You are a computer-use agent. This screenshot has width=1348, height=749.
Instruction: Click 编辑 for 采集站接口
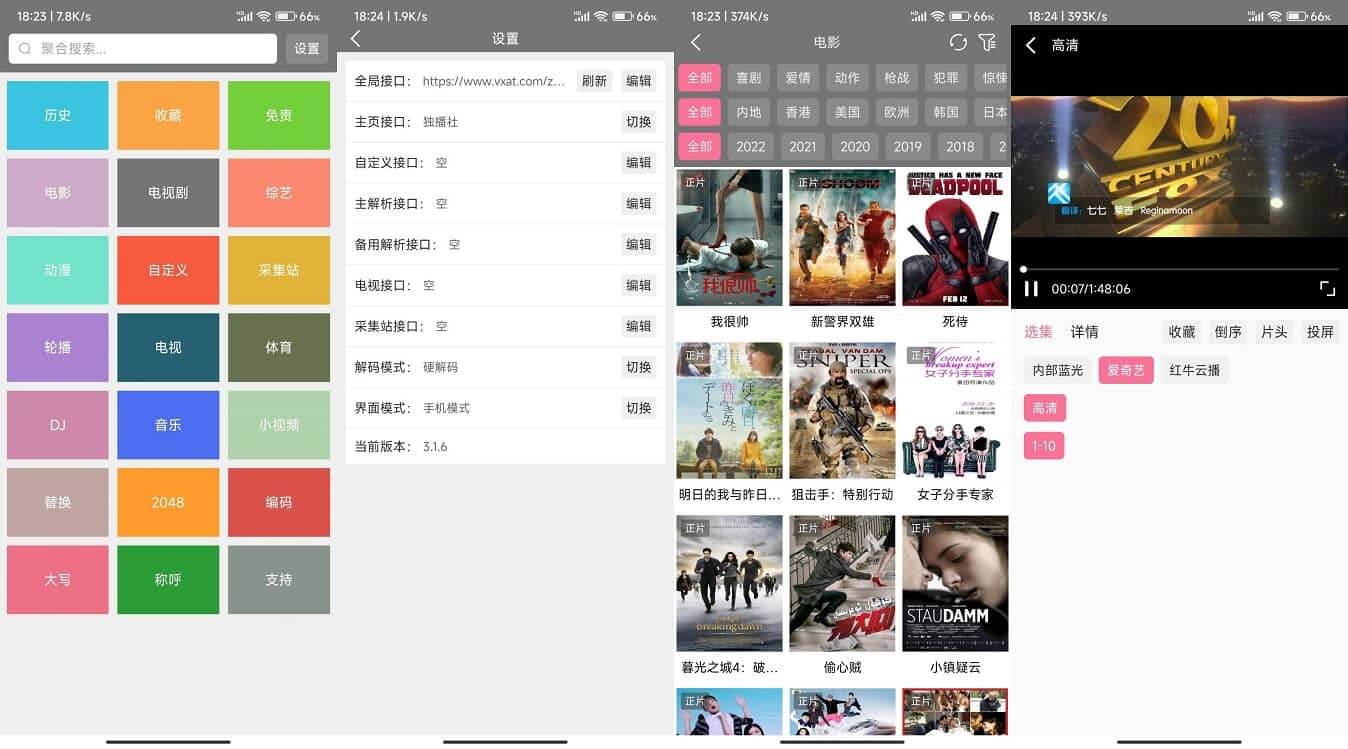pos(638,326)
